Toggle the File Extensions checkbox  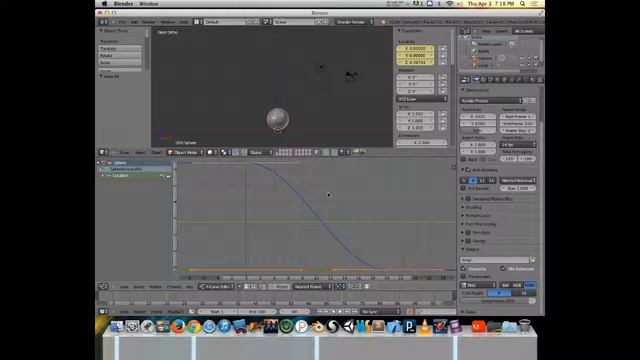click(503, 269)
